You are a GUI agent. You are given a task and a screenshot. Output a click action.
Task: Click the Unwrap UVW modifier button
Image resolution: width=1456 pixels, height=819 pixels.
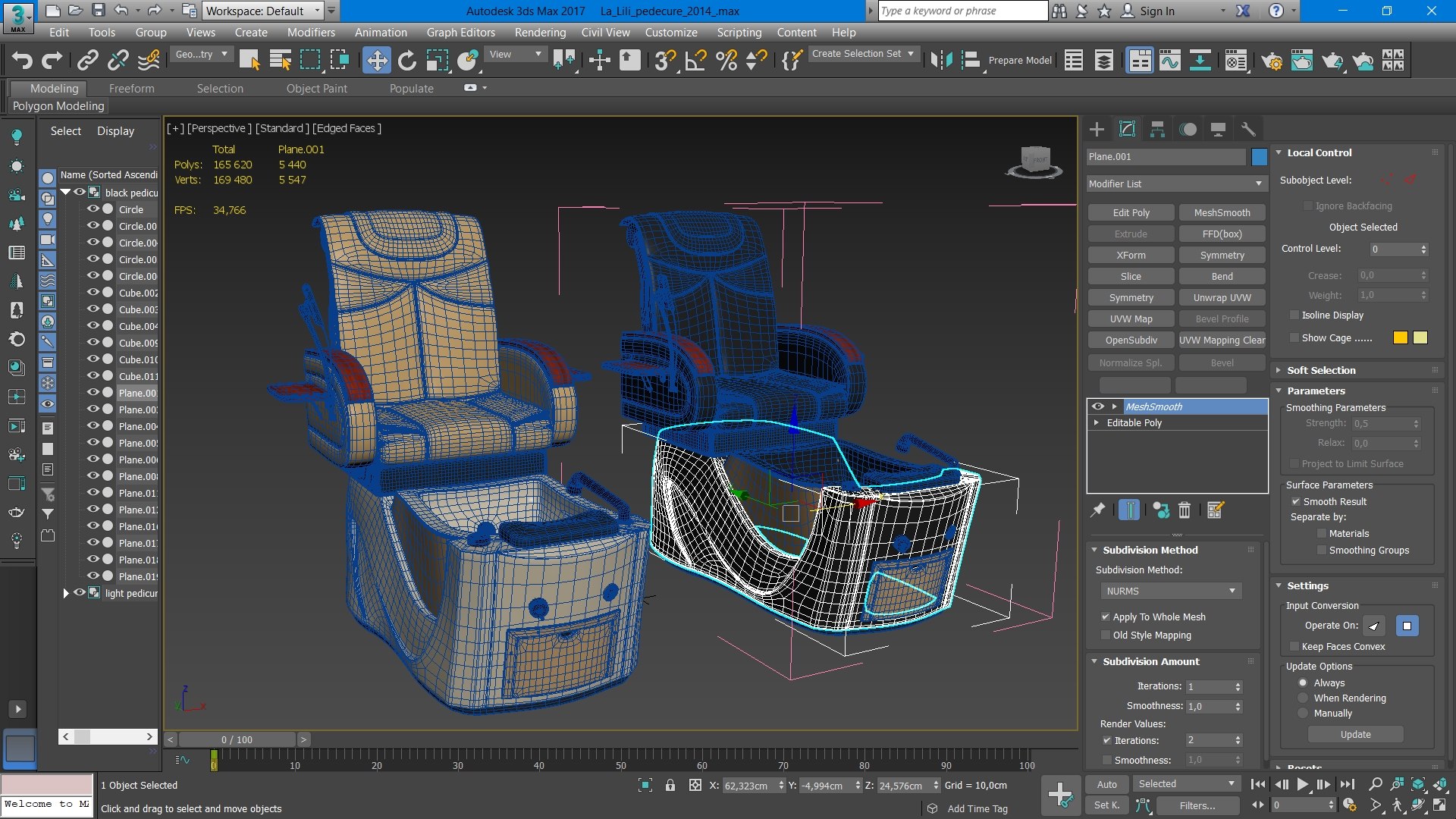1222,298
